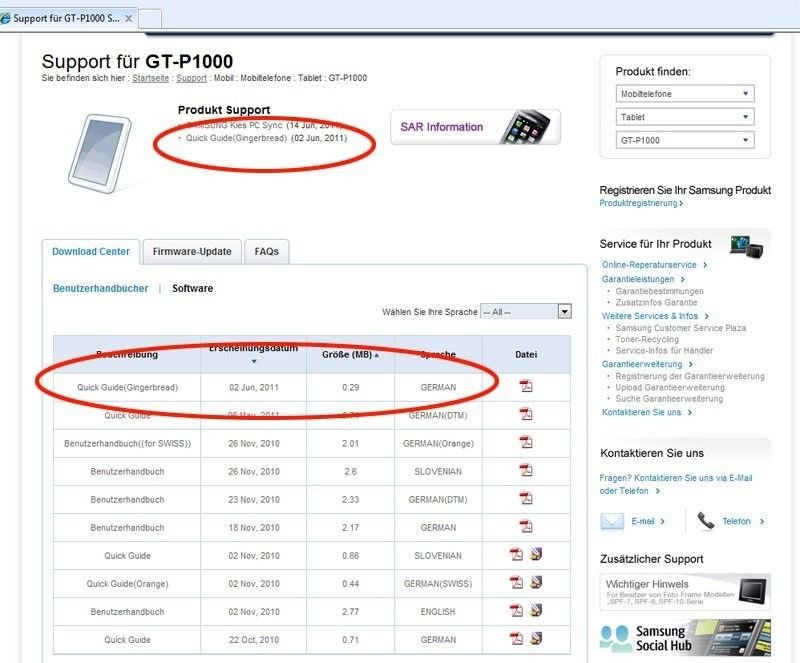Image resolution: width=800 pixels, height=663 pixels.
Task: Download PDF for Benutzerhandbuch 18 Nov 2010
Action: (526, 526)
